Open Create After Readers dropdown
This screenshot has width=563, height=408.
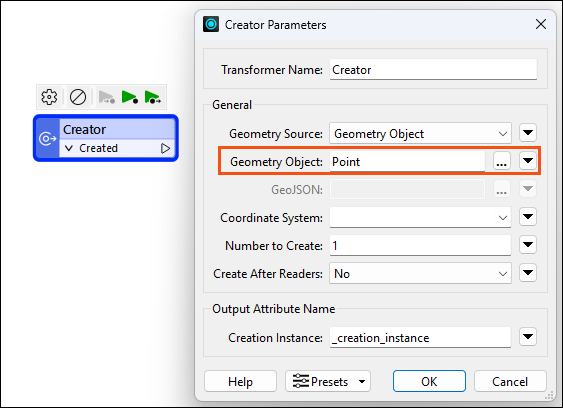tap(420, 274)
